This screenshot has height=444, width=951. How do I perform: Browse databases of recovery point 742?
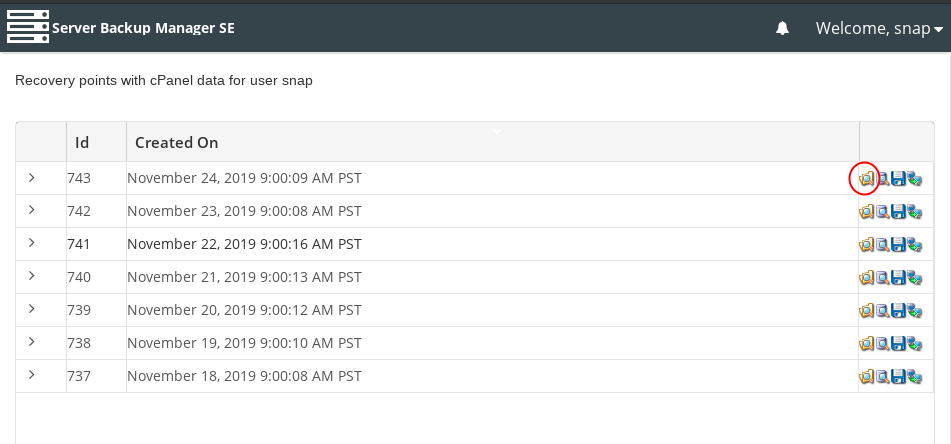click(x=883, y=212)
